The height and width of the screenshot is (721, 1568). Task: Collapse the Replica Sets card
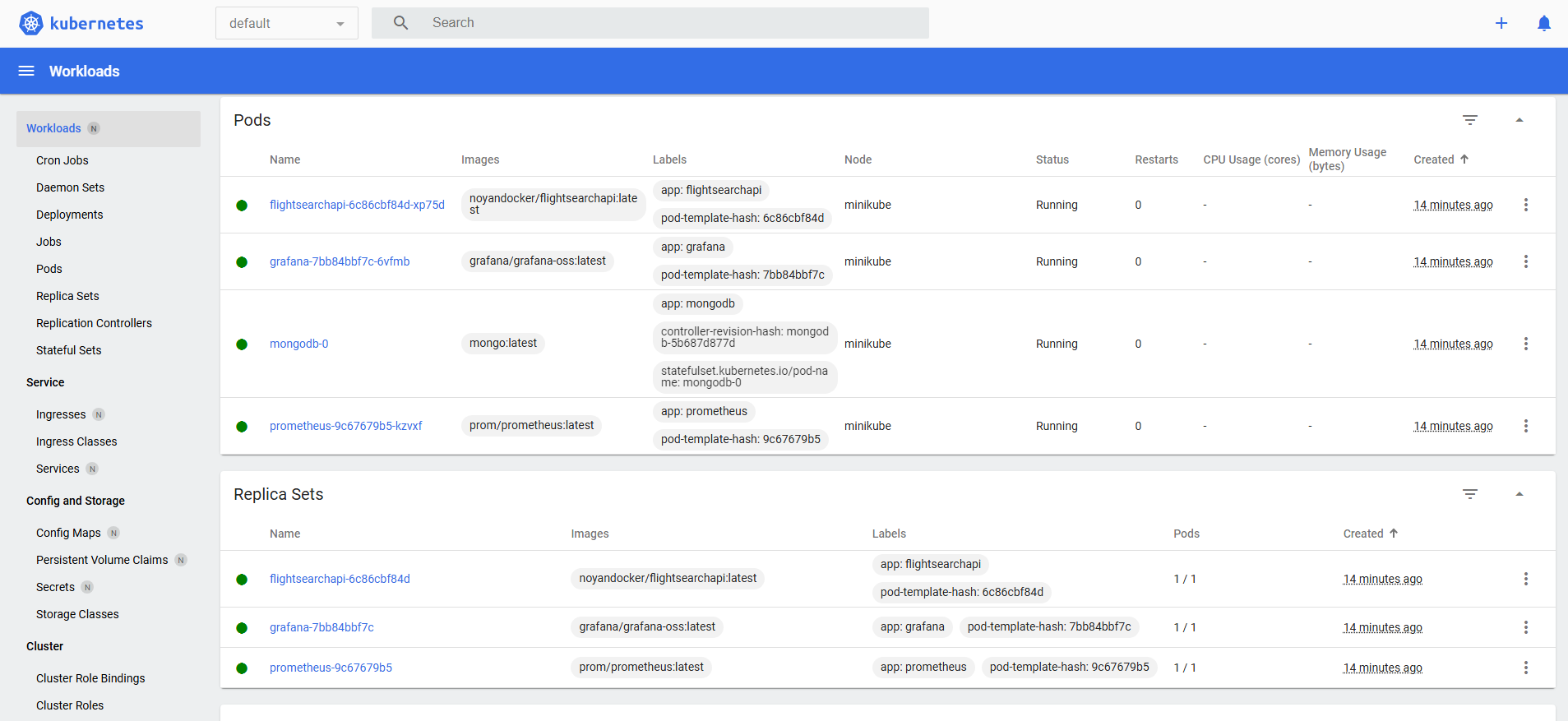tap(1519, 494)
